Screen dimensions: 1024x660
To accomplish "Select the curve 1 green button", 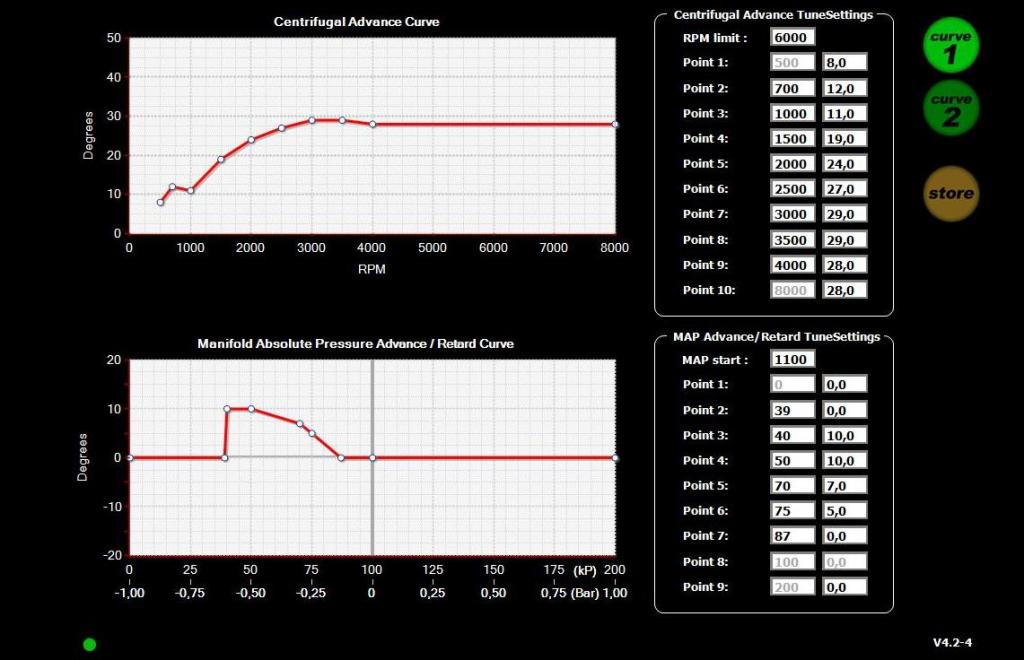I will 950,46.
